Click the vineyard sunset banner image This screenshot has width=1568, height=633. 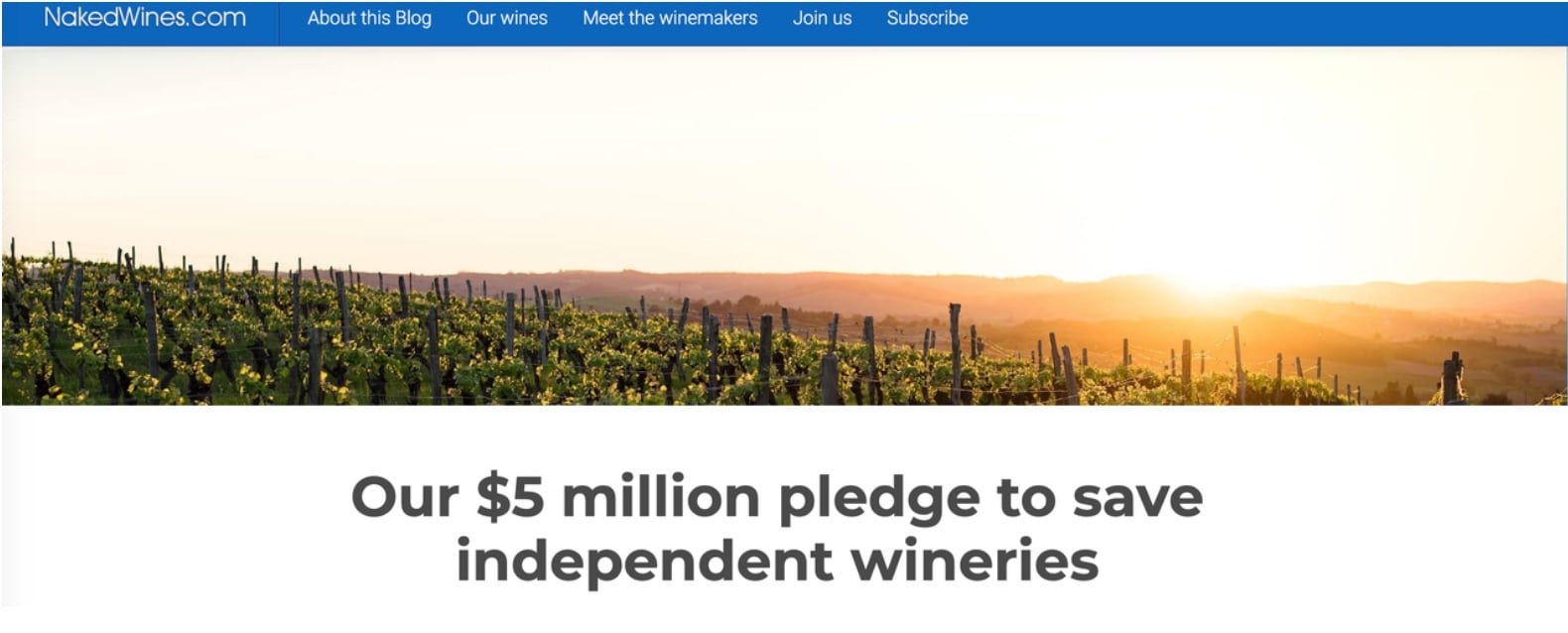784,226
